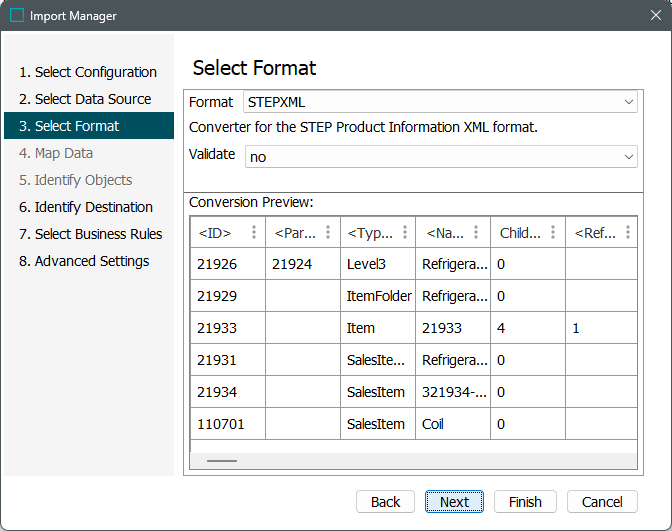Jump to step 8 Advanced Settings
The image size is (672, 531).
pos(84,261)
